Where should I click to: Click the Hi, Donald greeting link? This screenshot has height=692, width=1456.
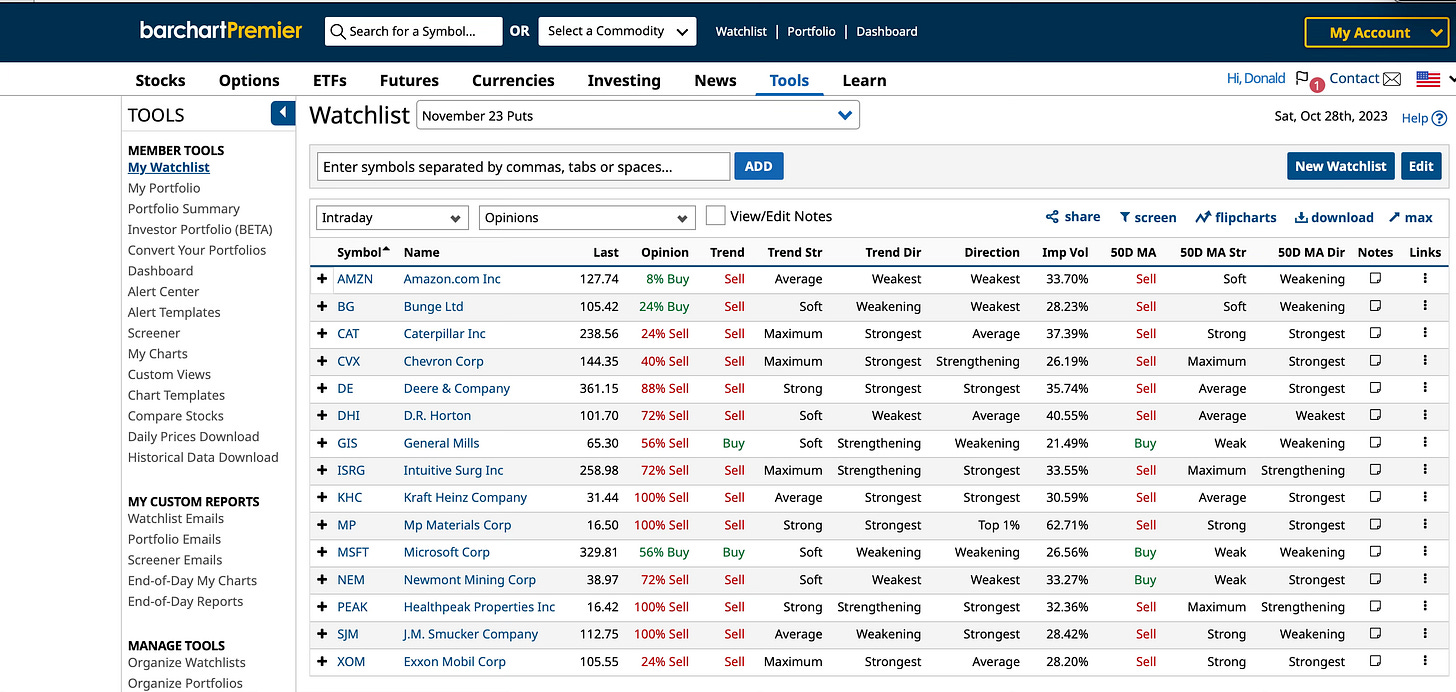[x=1256, y=78]
